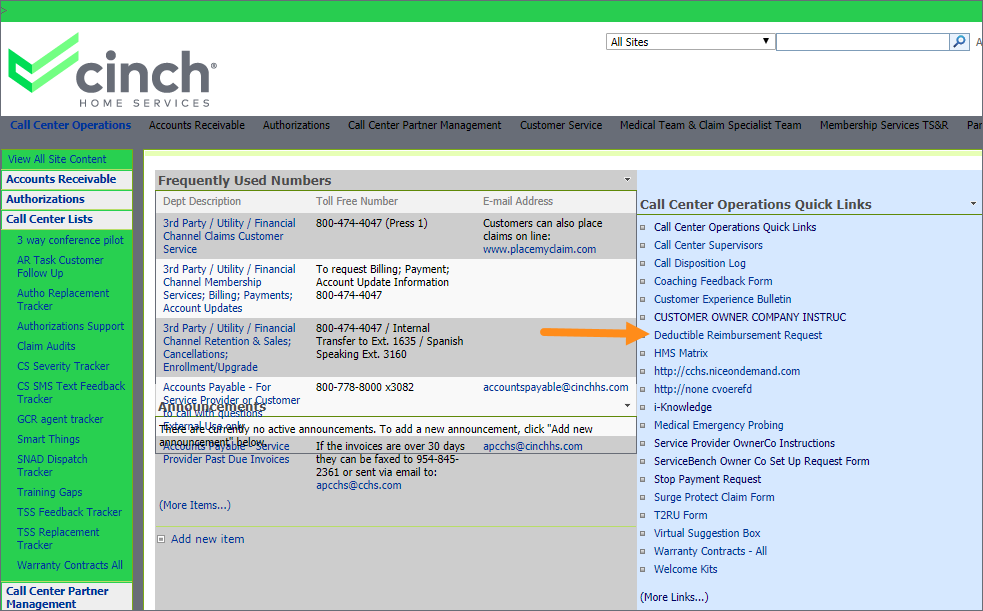Open the Welcome Kits quick link
Image resolution: width=983 pixels, height=611 pixels.
(685, 569)
